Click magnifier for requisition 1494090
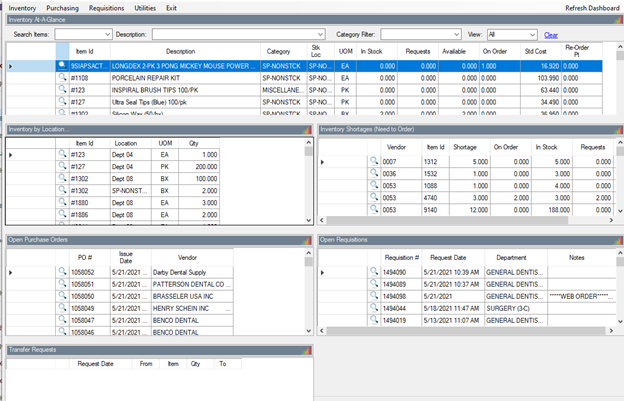 [374, 272]
